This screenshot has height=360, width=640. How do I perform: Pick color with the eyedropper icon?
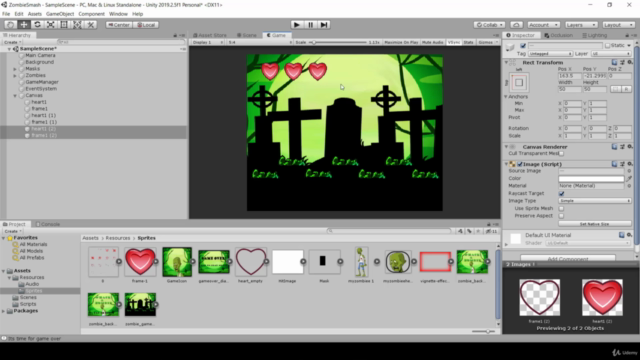(x=629, y=178)
